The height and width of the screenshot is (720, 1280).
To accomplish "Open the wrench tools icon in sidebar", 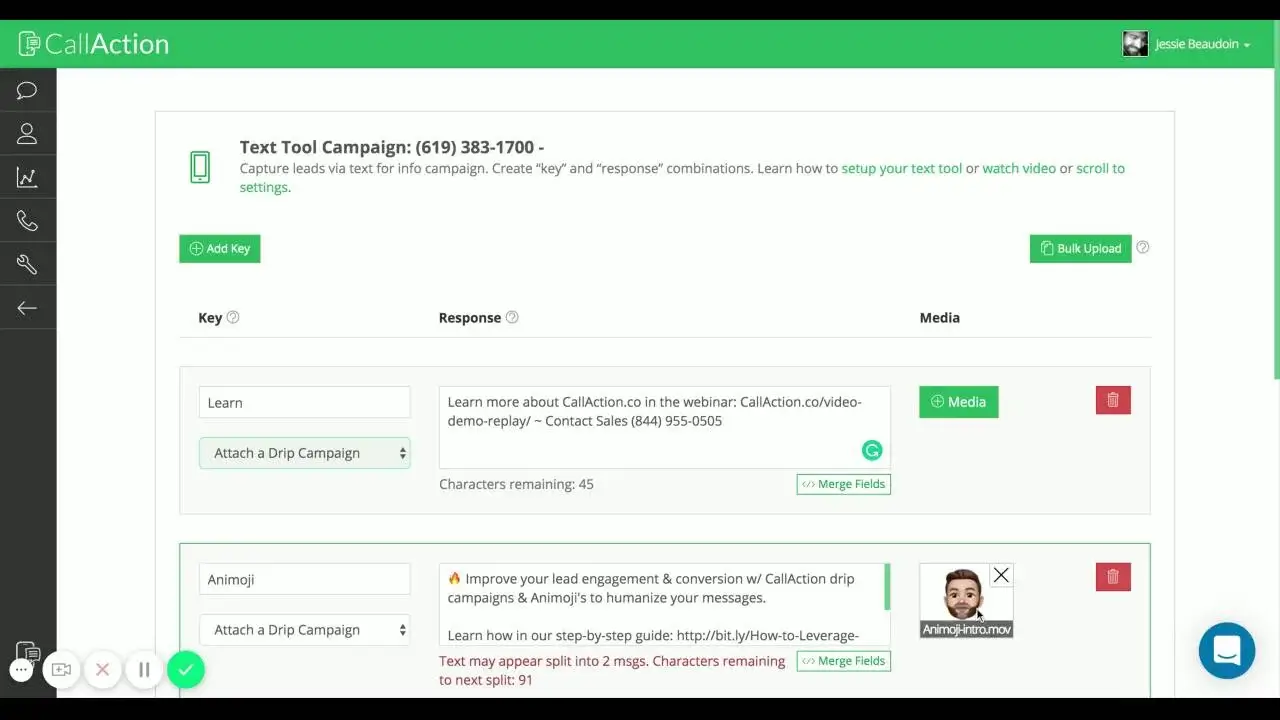I will [27, 264].
